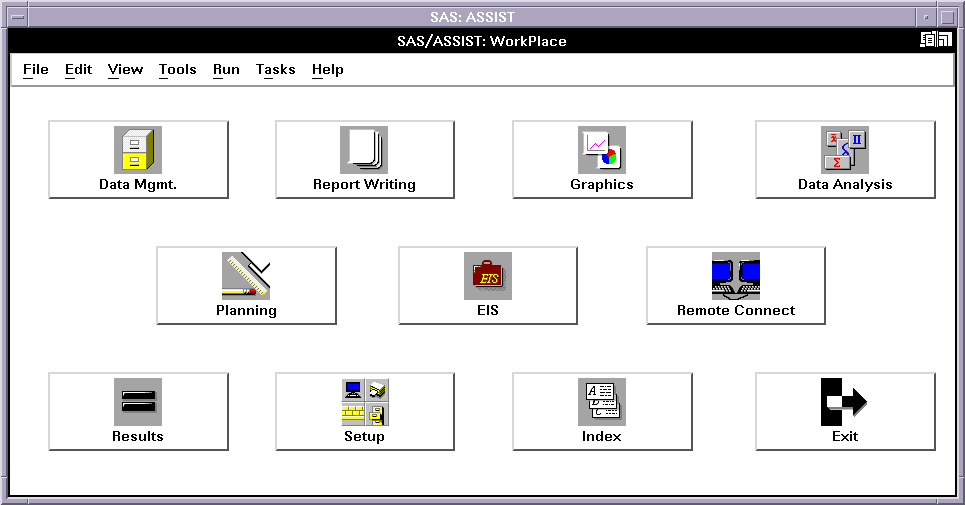Open the Setup configuration icon

[x=364, y=403]
